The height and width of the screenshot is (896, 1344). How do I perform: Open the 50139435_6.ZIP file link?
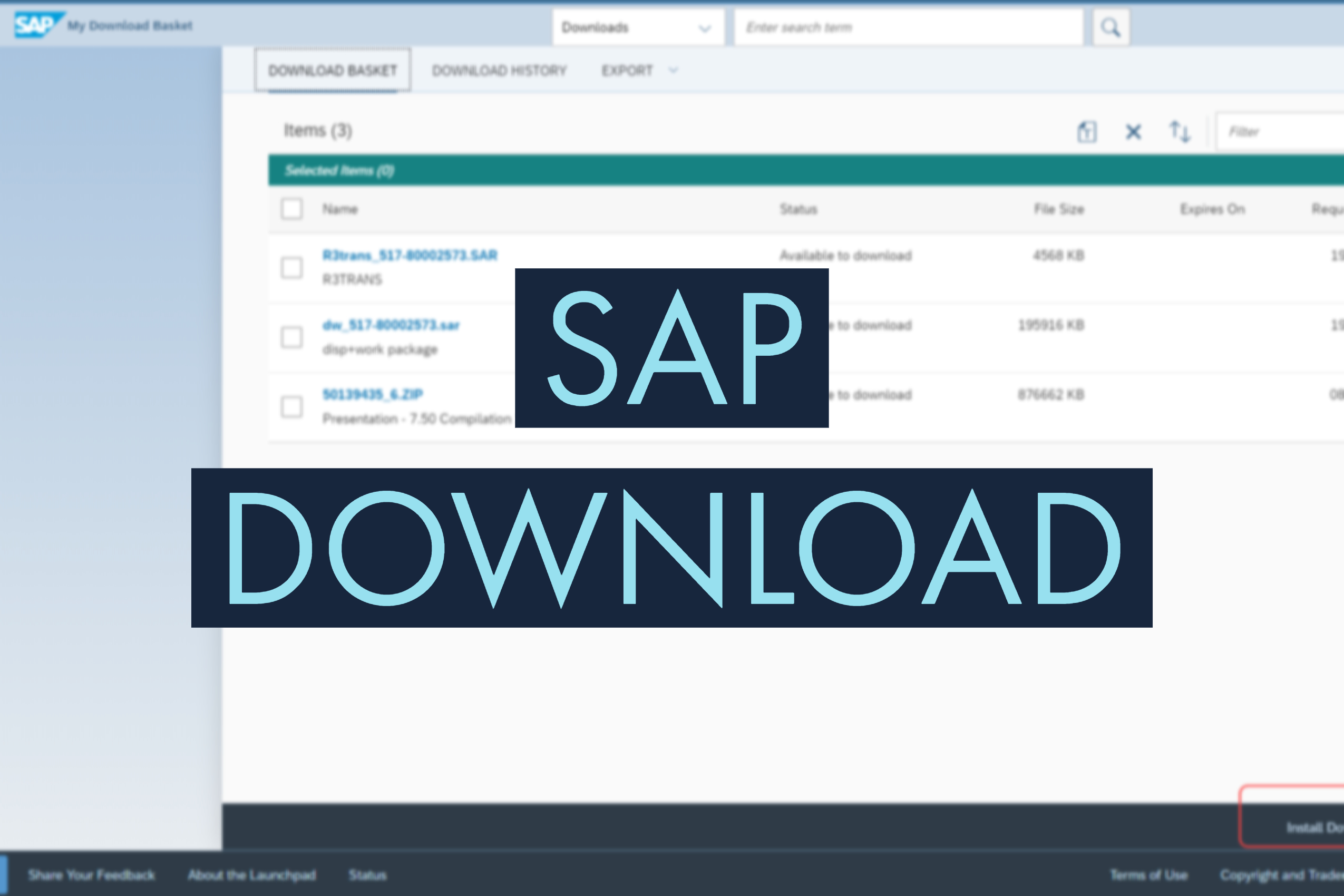(373, 394)
